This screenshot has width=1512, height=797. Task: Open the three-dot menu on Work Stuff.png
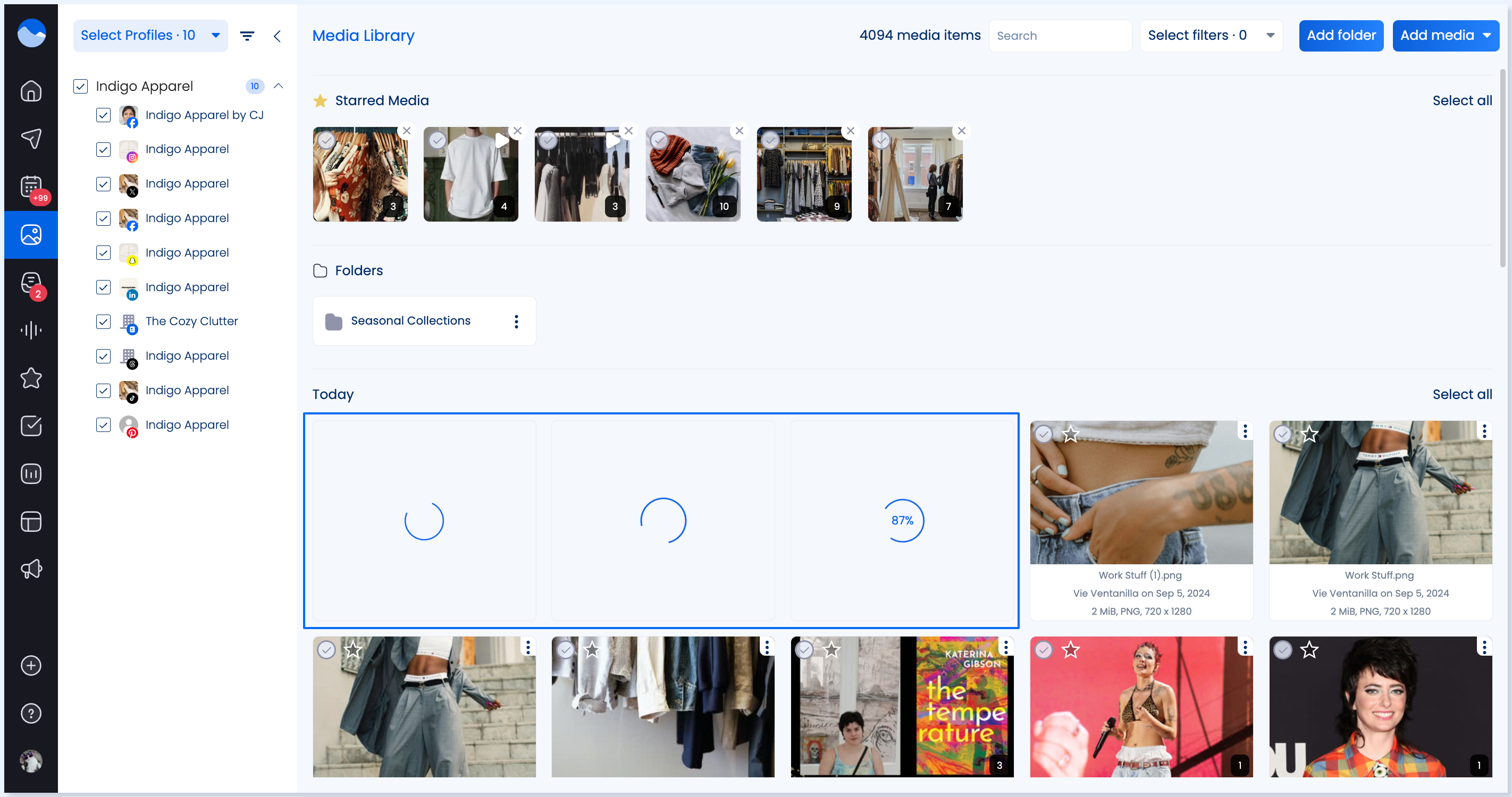1484,431
